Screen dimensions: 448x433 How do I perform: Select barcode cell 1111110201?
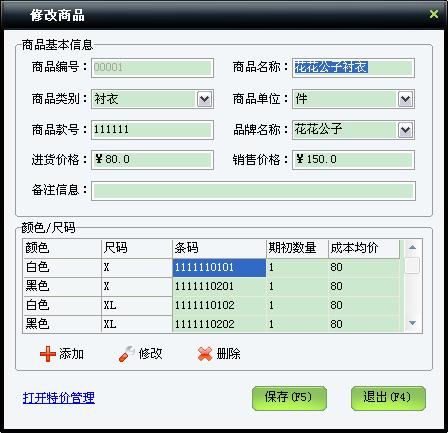pyautogui.click(x=219, y=286)
